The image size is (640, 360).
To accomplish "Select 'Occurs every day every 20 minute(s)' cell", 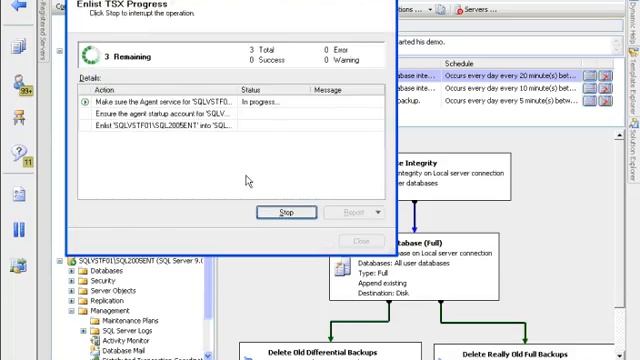I will click(511, 76).
